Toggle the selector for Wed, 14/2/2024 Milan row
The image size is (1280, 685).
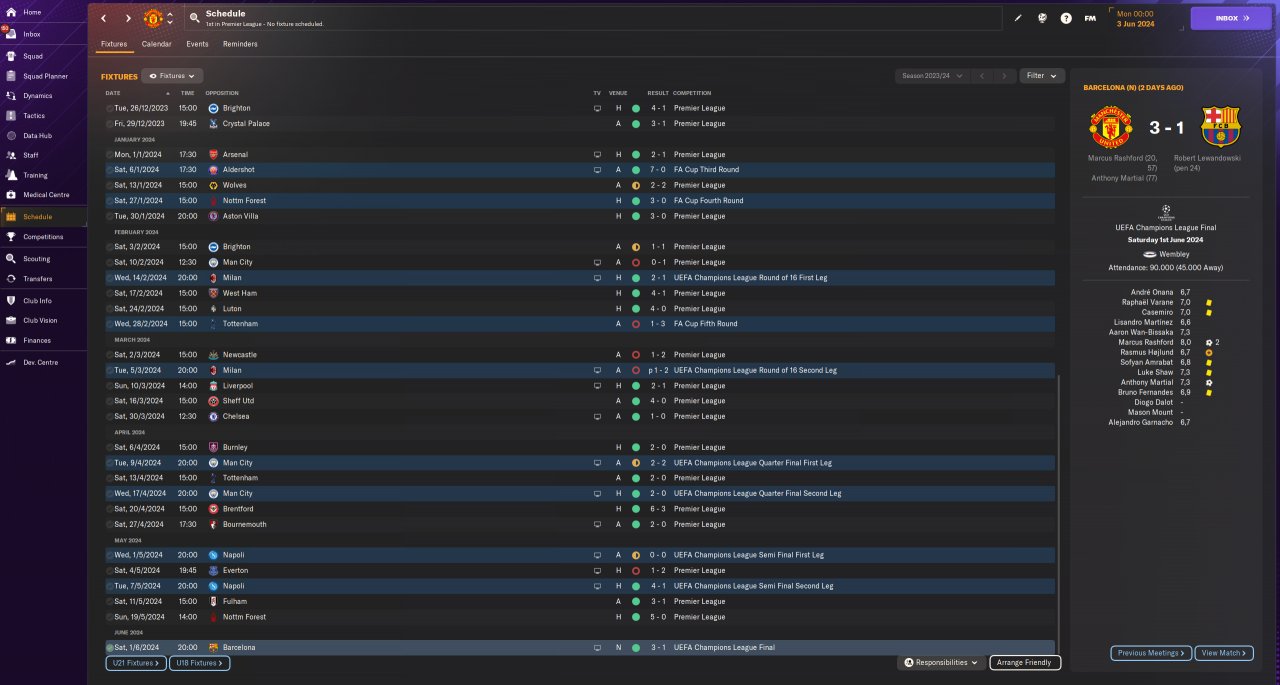click(x=110, y=278)
